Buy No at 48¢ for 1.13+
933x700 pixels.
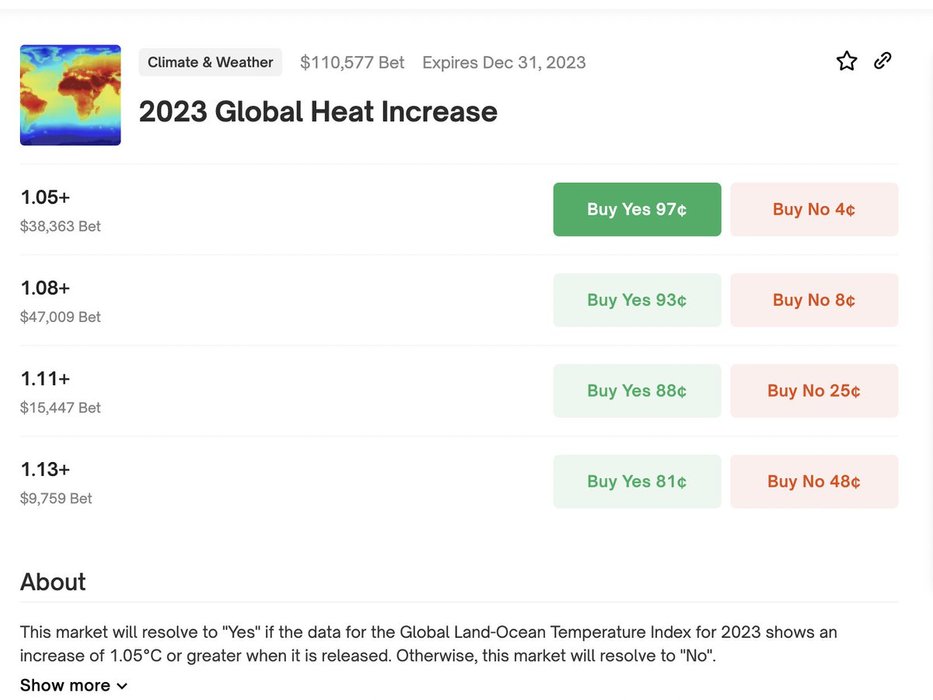click(x=814, y=481)
